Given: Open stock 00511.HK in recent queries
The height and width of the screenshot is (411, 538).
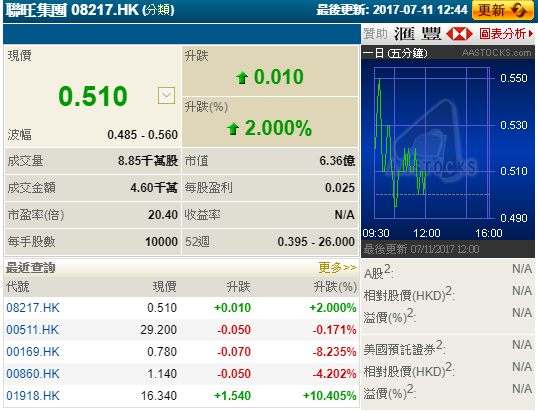Looking at the screenshot, I should [33, 330].
